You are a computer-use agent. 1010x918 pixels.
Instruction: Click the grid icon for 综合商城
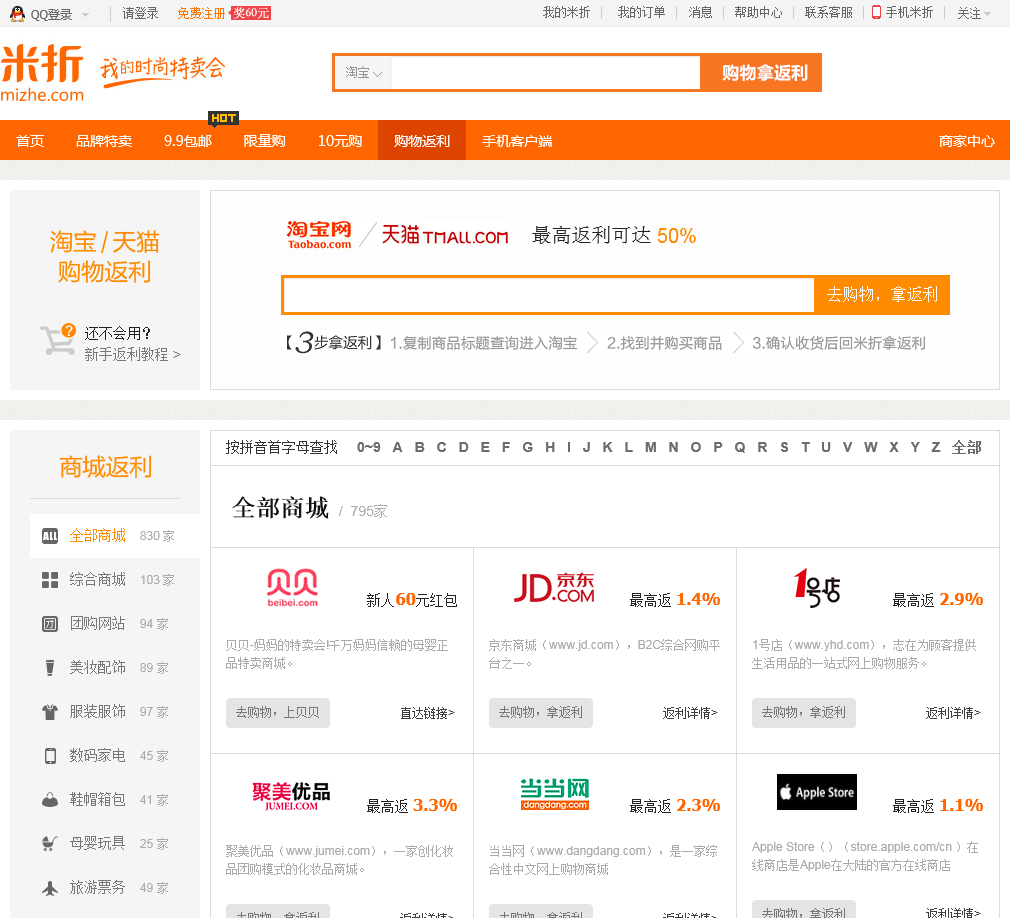[x=50, y=580]
